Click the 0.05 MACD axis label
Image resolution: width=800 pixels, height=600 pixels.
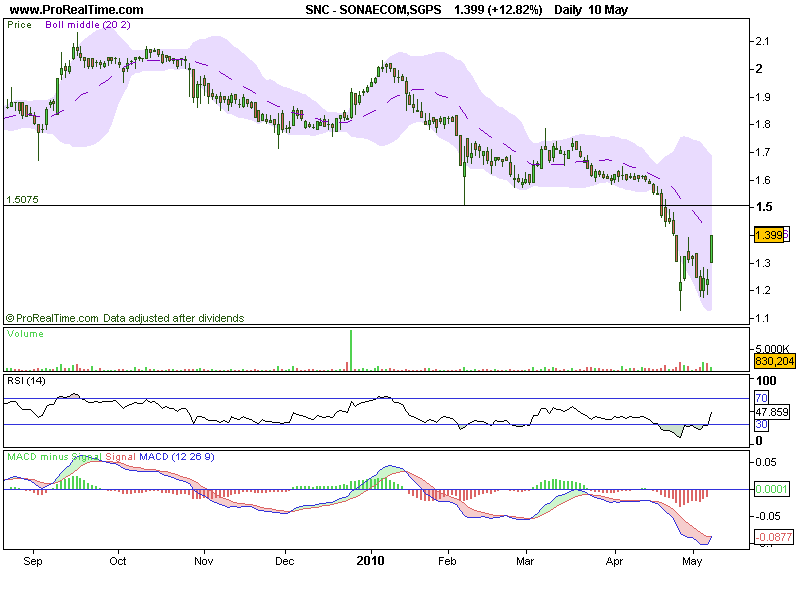[x=766, y=462]
